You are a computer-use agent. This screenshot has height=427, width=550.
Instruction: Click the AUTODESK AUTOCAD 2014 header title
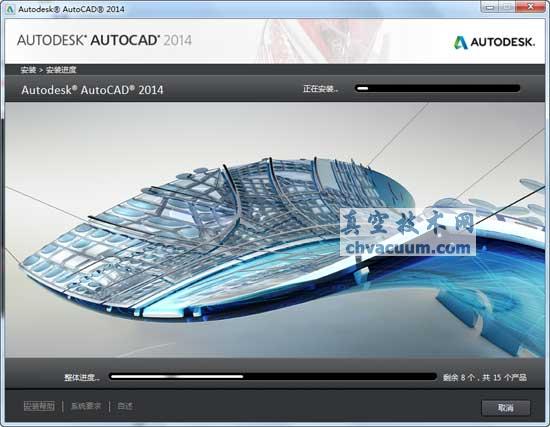coord(104,40)
